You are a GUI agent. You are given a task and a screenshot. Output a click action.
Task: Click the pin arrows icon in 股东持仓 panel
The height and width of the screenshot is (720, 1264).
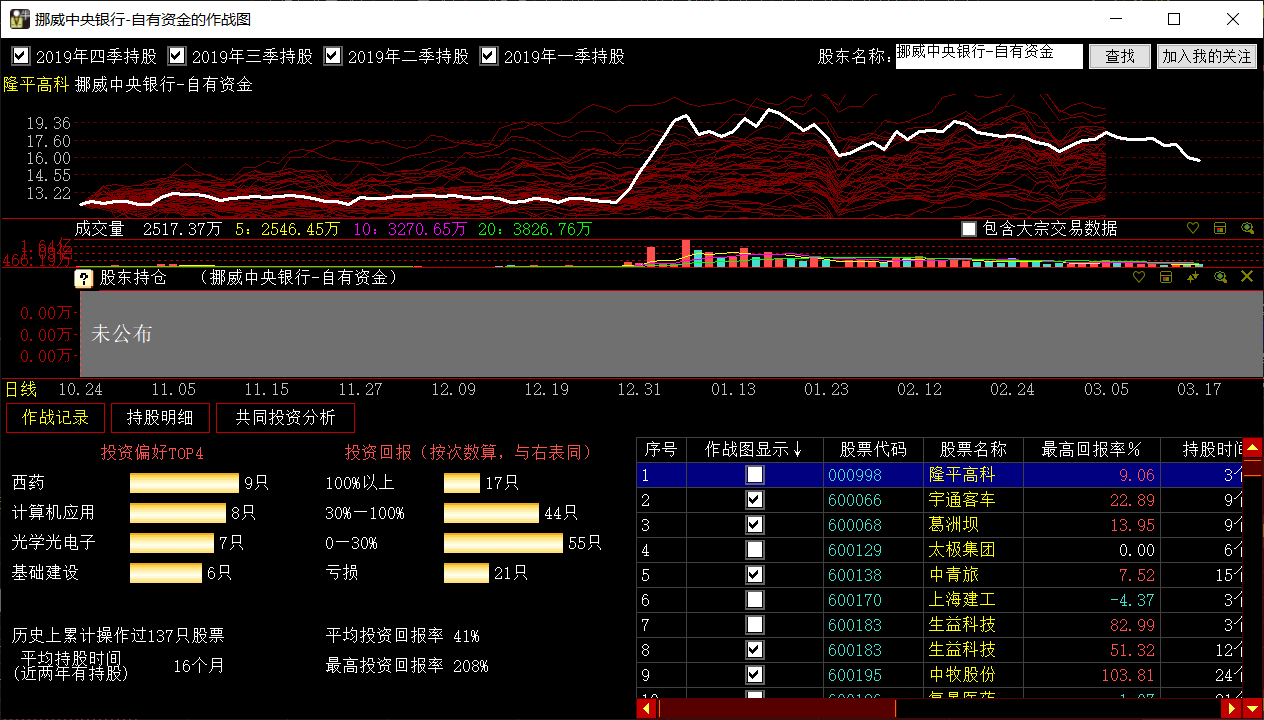pos(1193,277)
